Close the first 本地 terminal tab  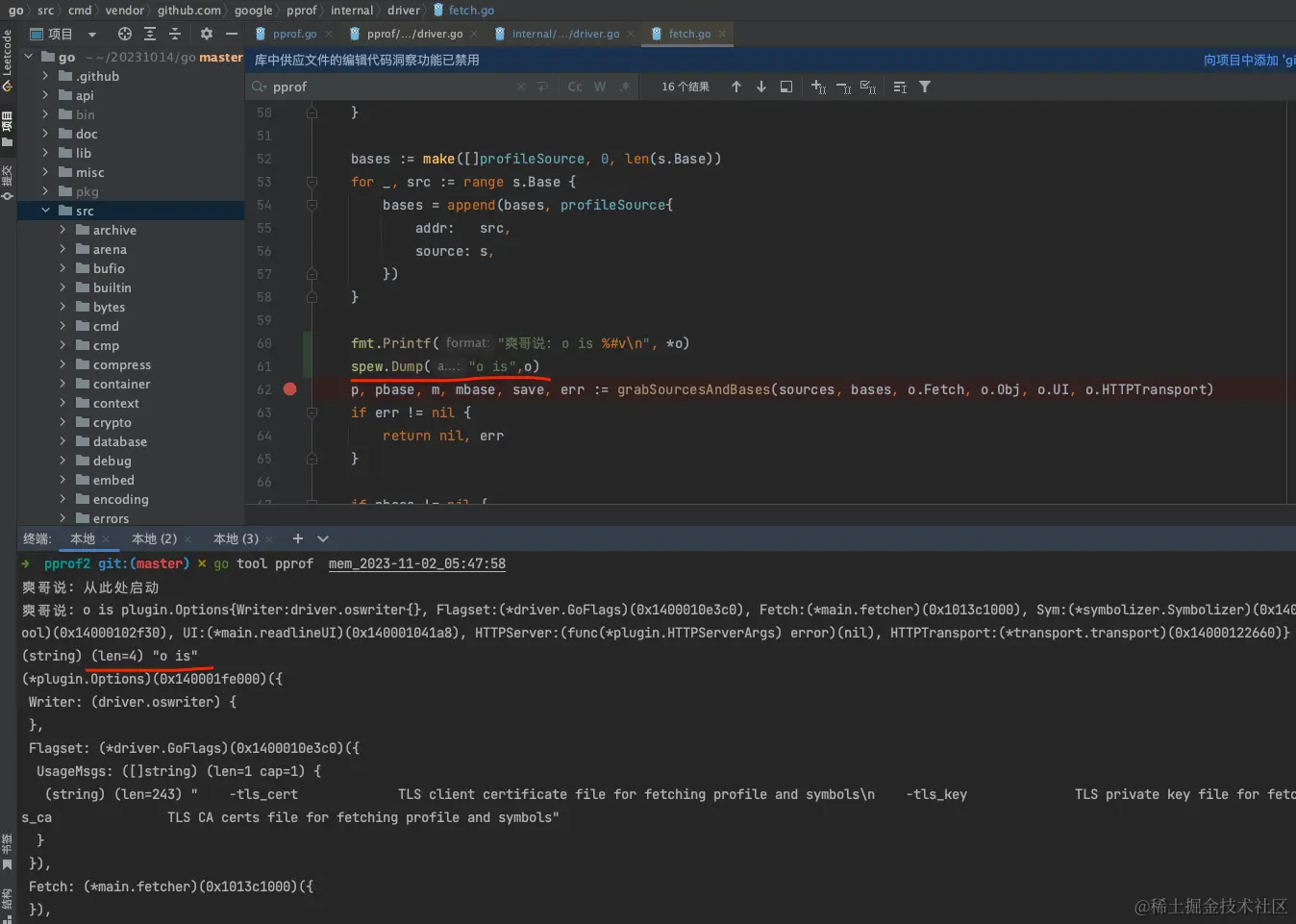pyautogui.click(x=106, y=539)
